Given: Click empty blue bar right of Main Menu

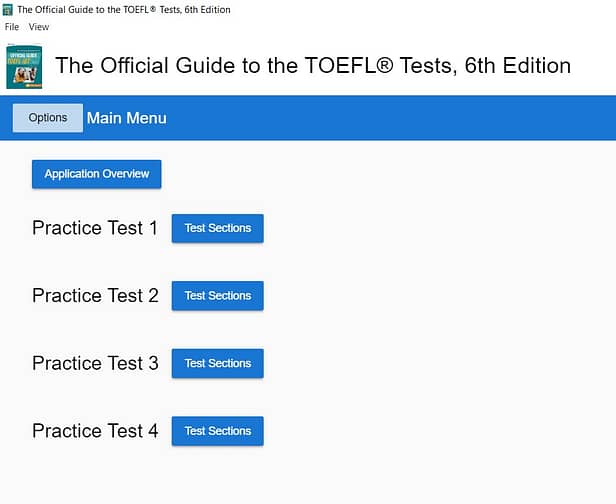Looking at the screenshot, I should pyautogui.click(x=400, y=118).
